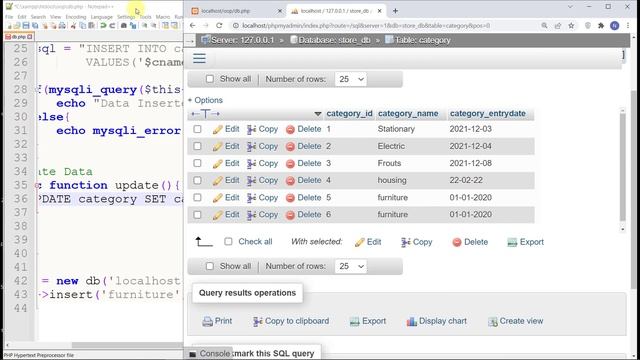Click the Print icon in Notepad++ toolbar

pos(62,26)
